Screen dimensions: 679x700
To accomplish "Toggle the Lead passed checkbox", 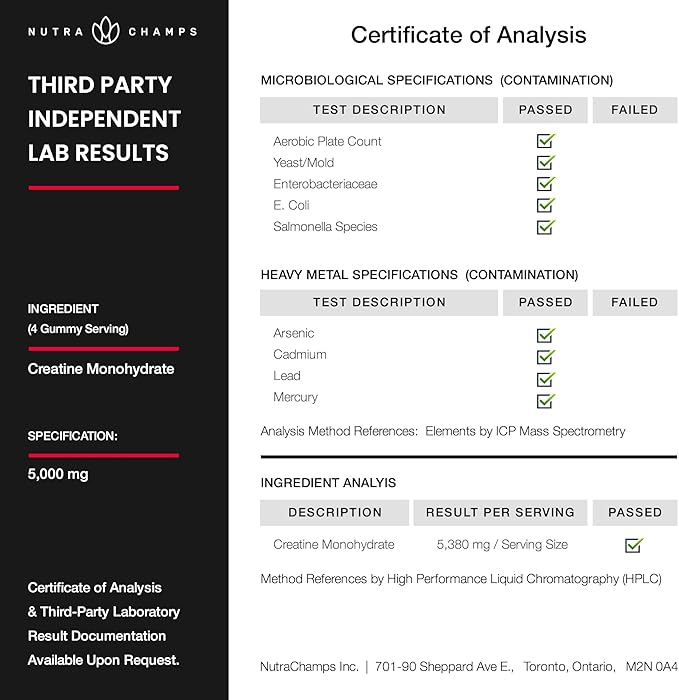I will pos(545,378).
